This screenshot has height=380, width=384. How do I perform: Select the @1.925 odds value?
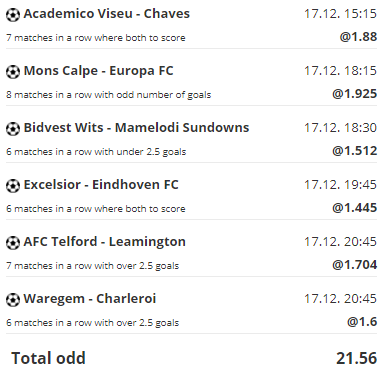pos(355,94)
